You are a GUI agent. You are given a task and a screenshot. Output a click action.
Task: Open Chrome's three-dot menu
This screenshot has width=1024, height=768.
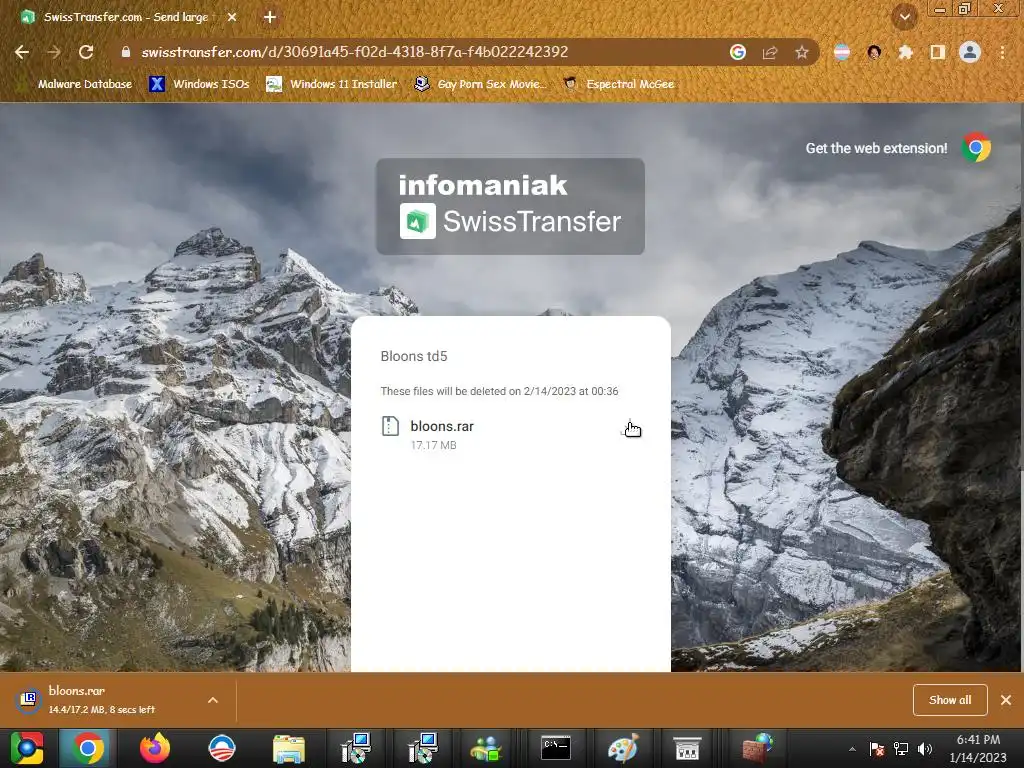coord(1002,52)
